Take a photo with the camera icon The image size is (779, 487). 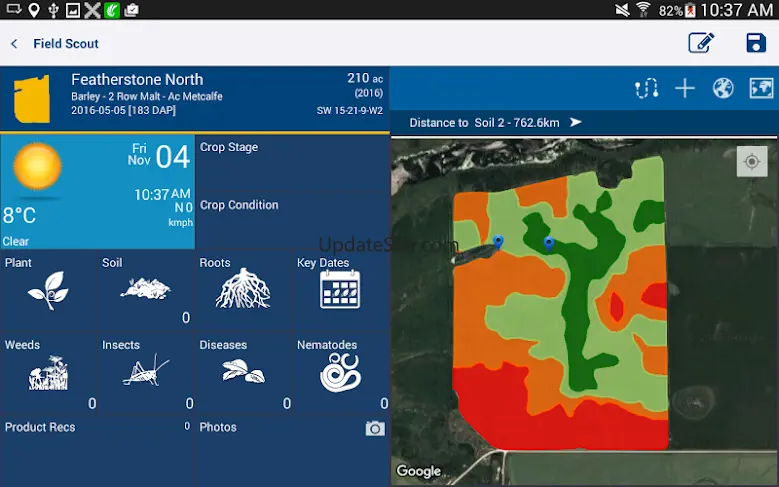click(375, 428)
